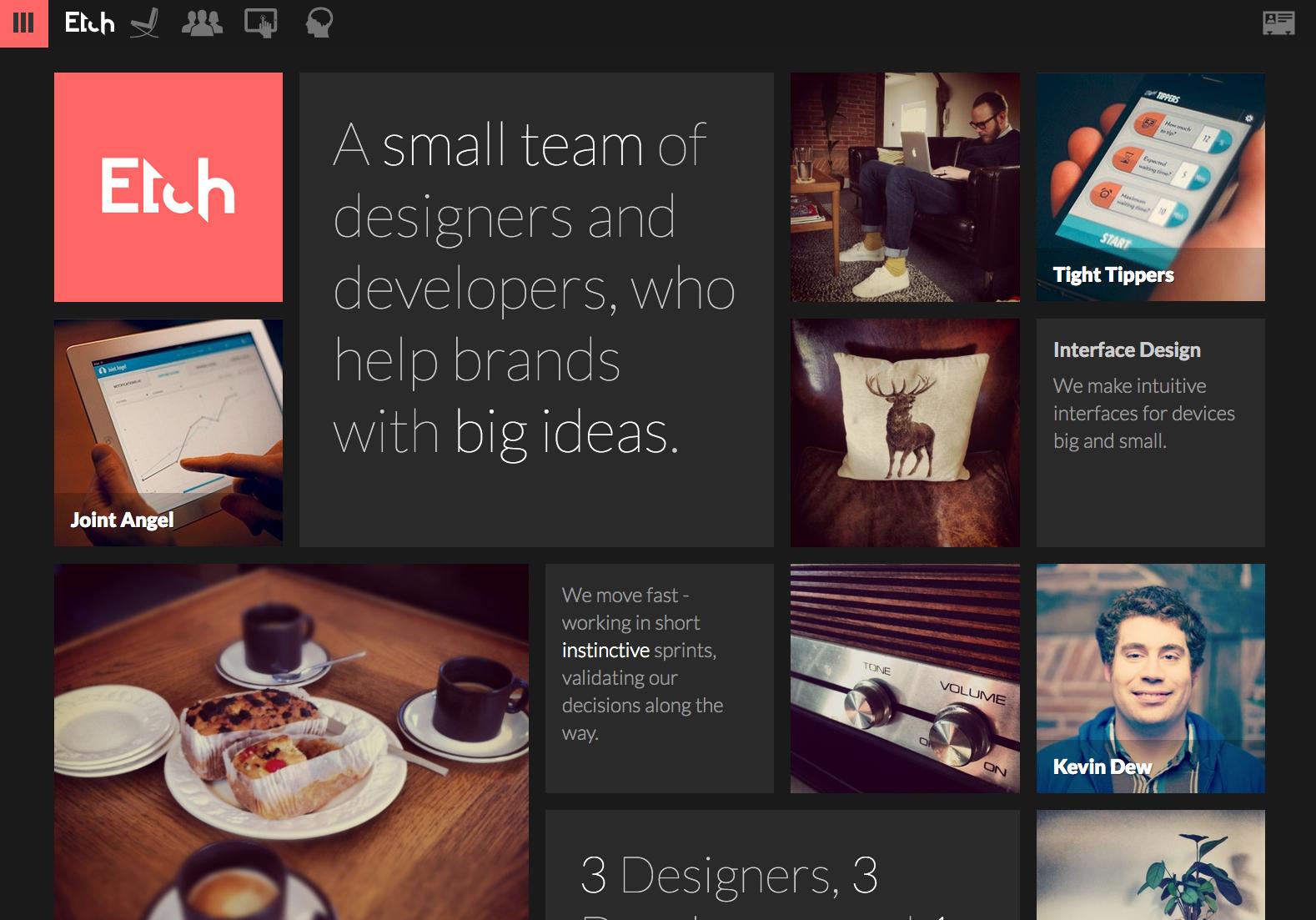The height and width of the screenshot is (920, 1316).
Task: Click the 'Kevin Dew' caption label
Action: [1103, 767]
